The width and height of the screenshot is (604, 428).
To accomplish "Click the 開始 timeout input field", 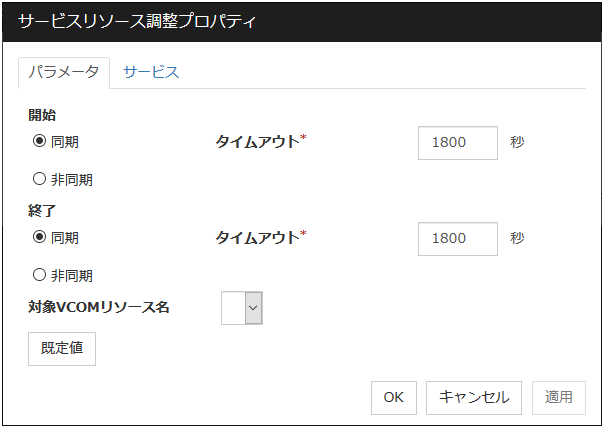I will pyautogui.click(x=457, y=142).
